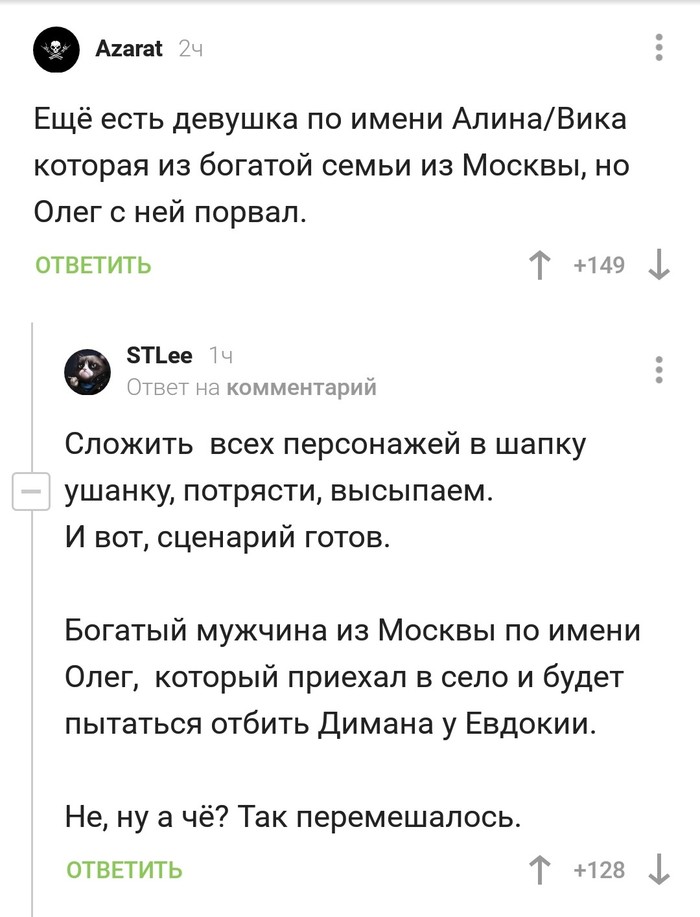Reply to Azarat's comment via ОТВЕТИТЬ
This screenshot has height=917, width=700.
[x=93, y=265]
